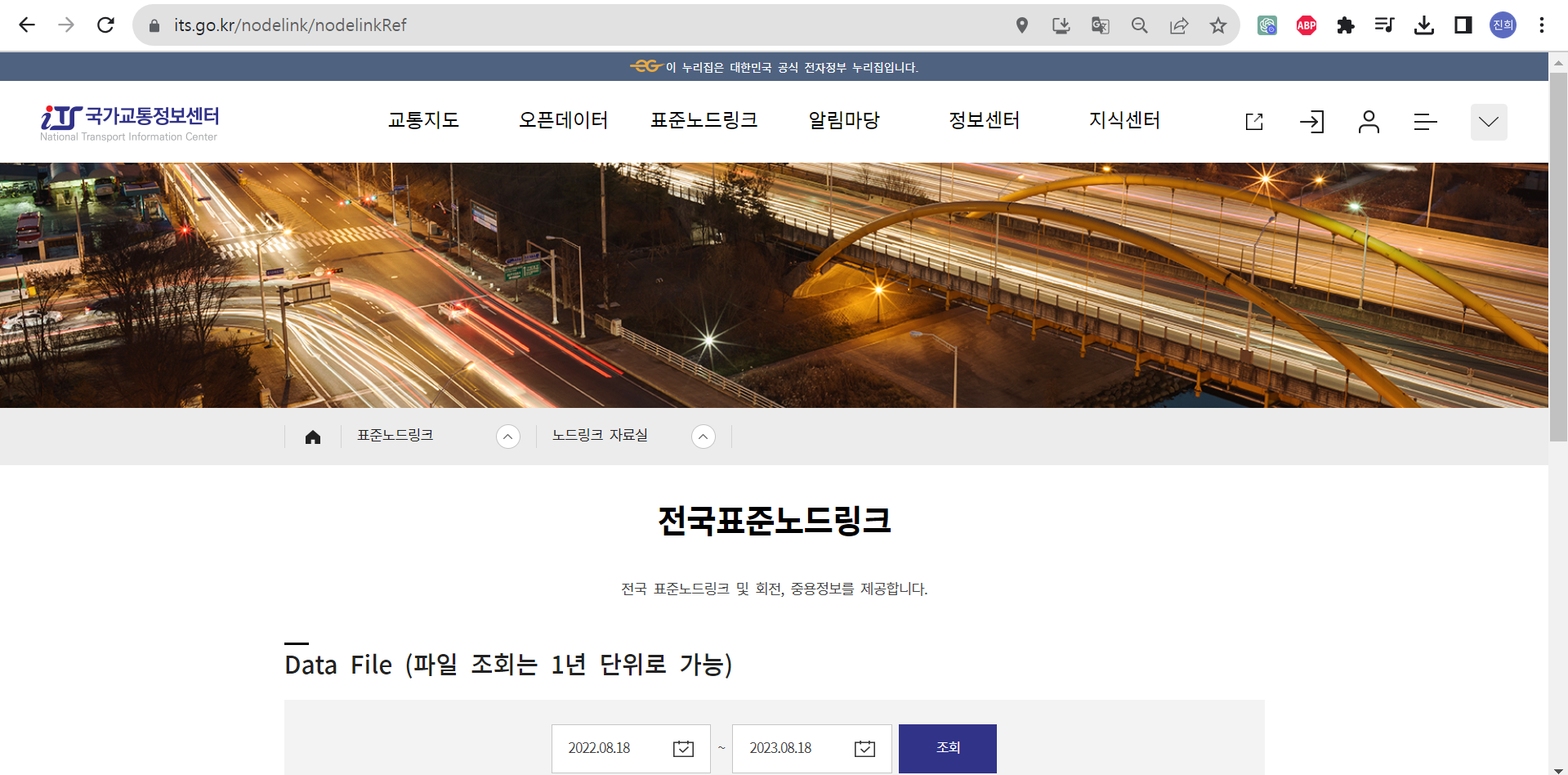1568x775 pixels.
Task: Click the page vertical scrollbar thumb
Action: point(1558,257)
